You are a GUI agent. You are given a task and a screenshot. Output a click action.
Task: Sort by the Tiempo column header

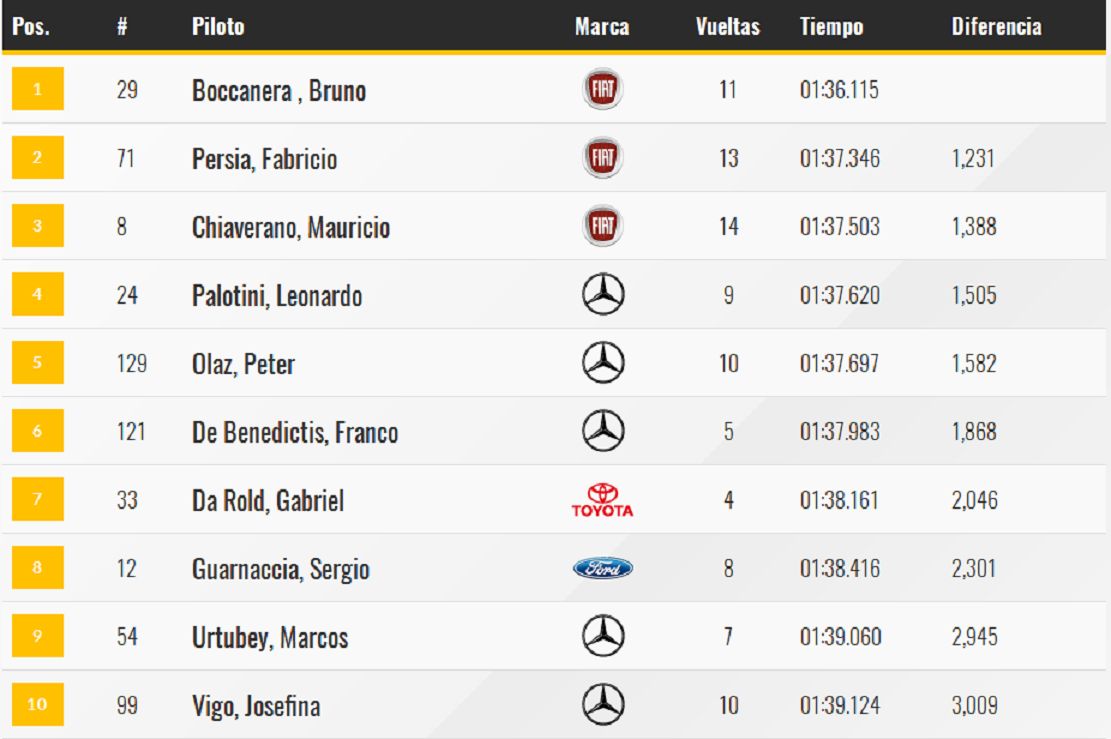pos(831,26)
